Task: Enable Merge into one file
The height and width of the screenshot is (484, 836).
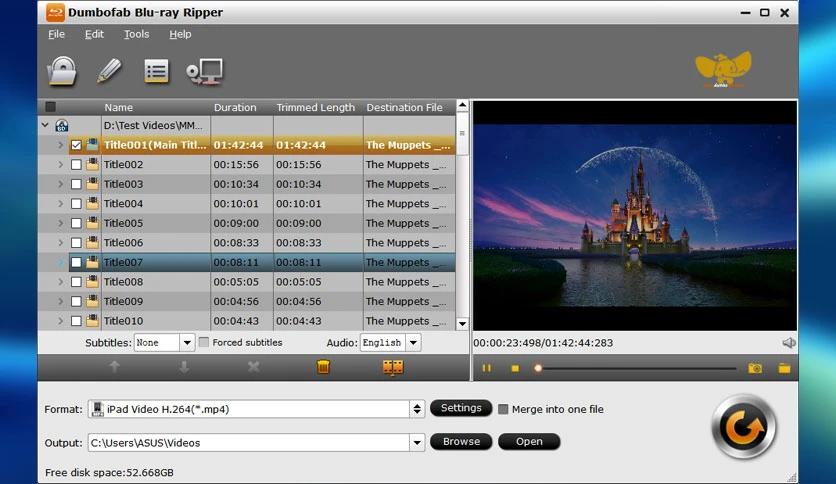Action: click(503, 409)
